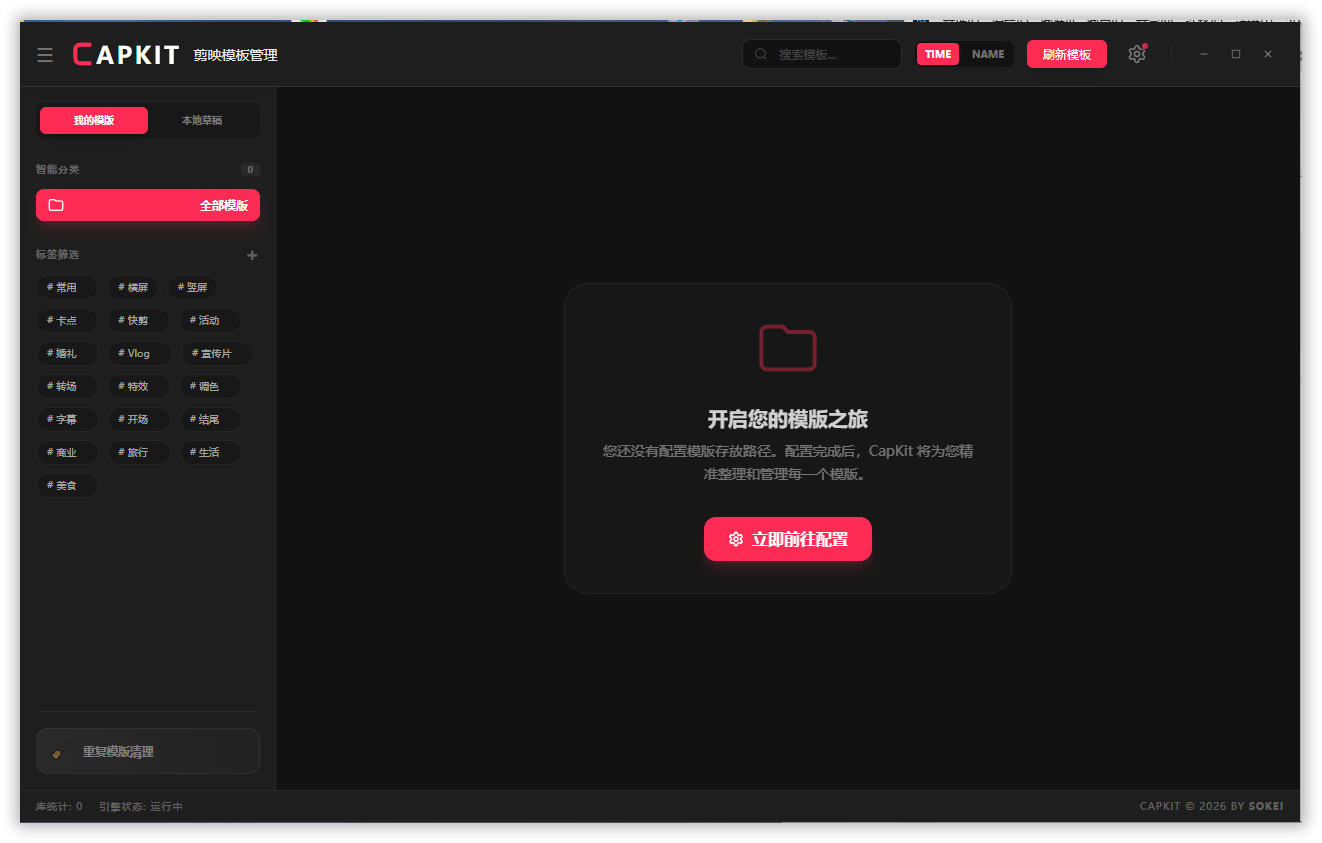Switch to the 我的模版 tab

[94, 120]
